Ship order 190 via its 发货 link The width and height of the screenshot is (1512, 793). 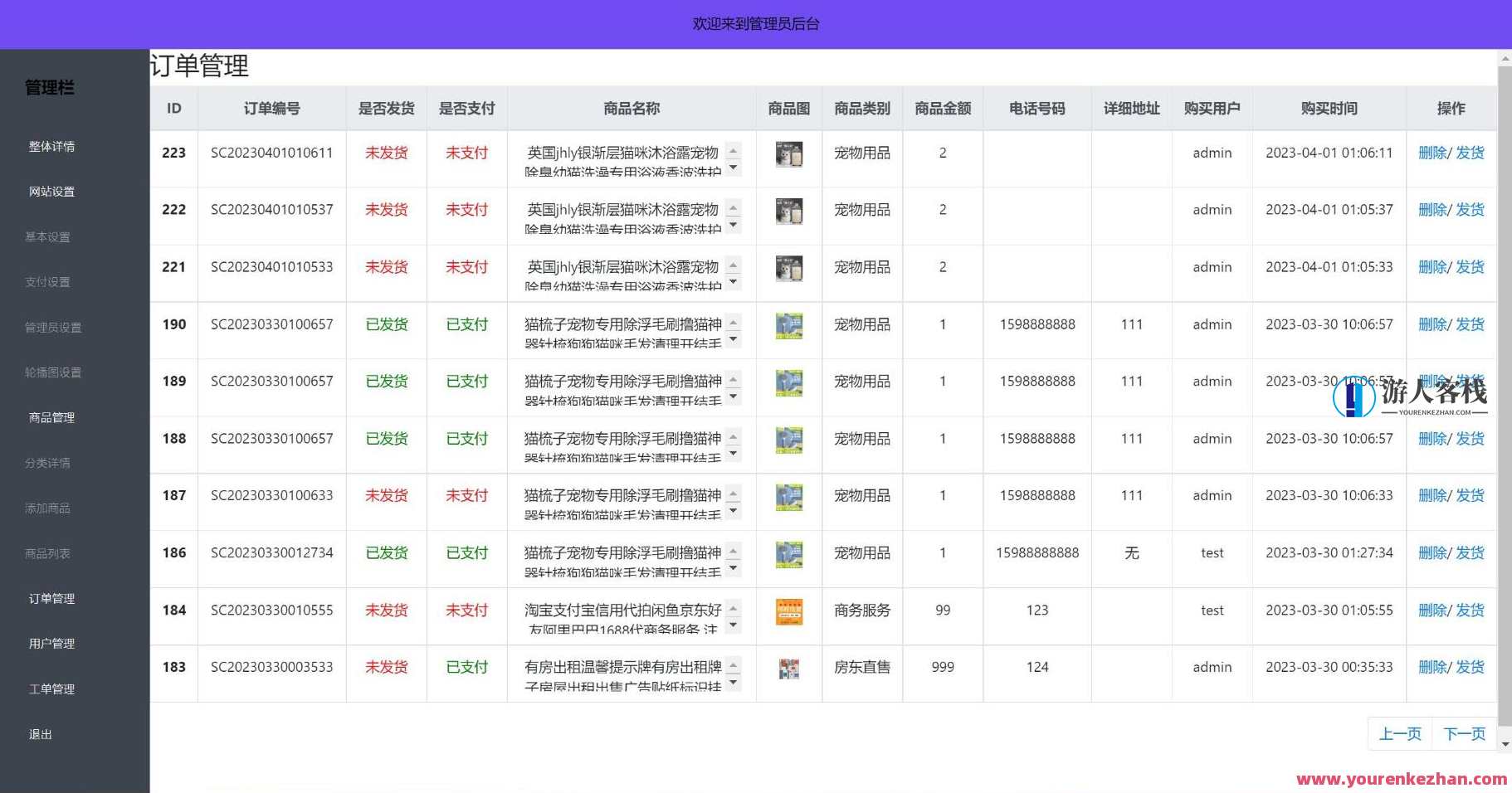[1470, 324]
